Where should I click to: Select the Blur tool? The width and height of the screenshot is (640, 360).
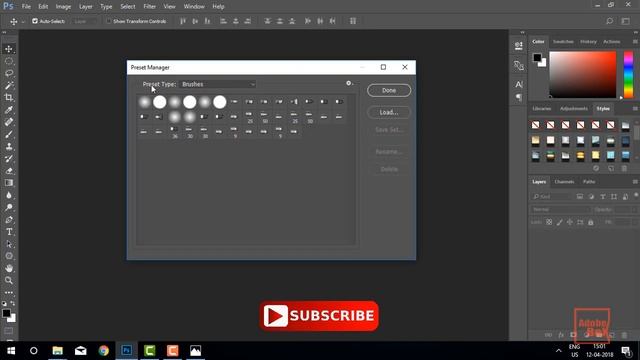(9, 195)
